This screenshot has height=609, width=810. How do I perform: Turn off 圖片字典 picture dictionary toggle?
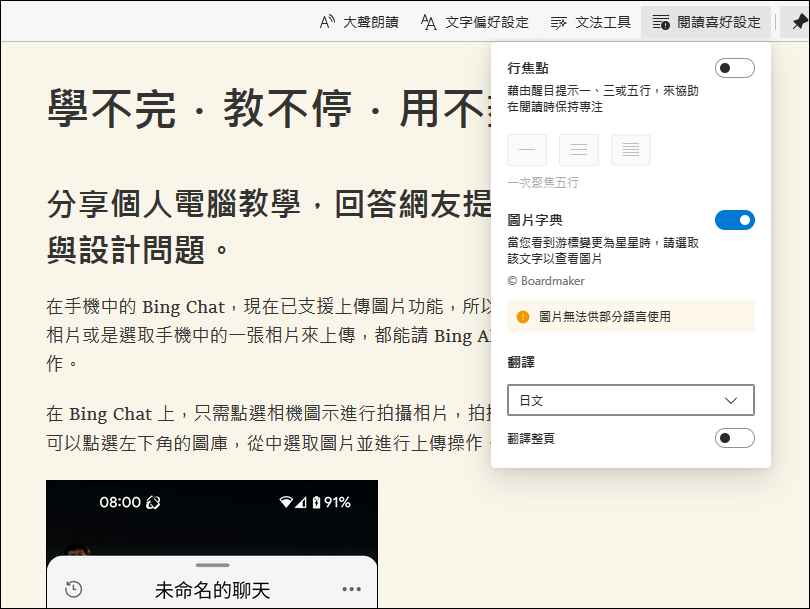click(x=735, y=220)
